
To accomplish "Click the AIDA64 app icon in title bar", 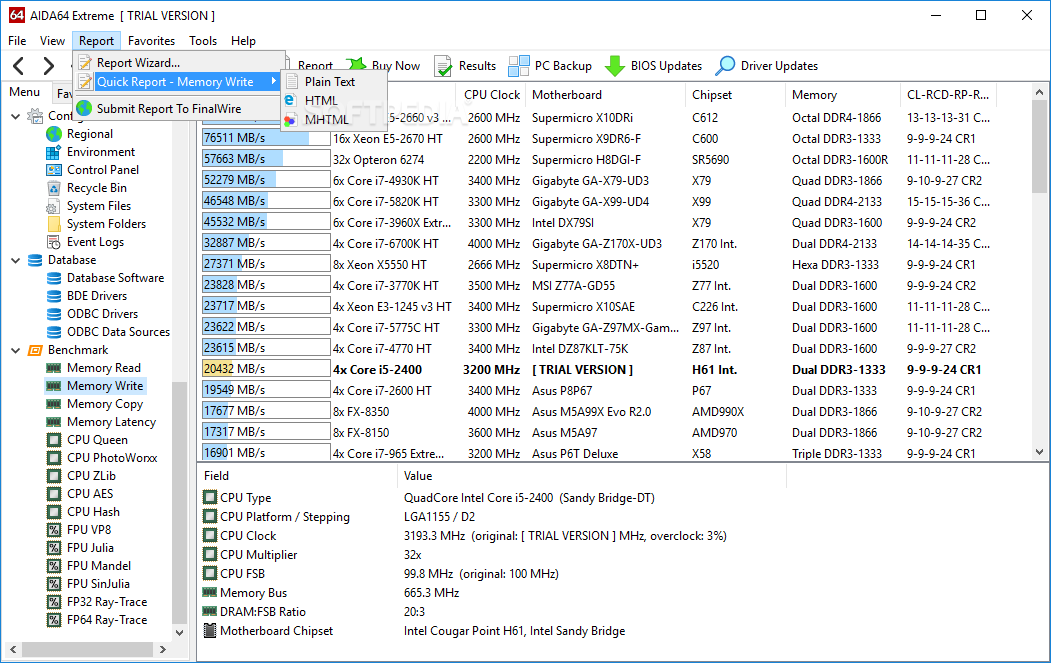I will coord(16,15).
